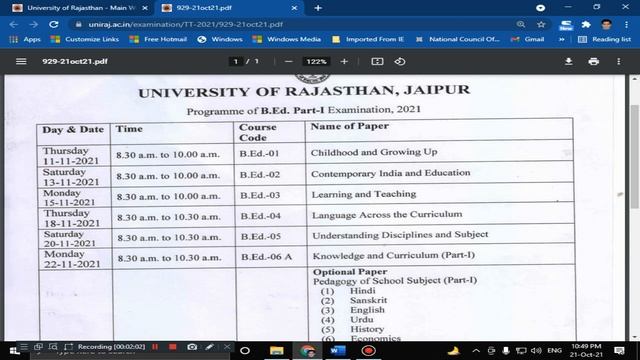Download the 929-21oct21.pdf file
Image resolution: width=640 pixels, height=360 pixels.
click(x=568, y=62)
